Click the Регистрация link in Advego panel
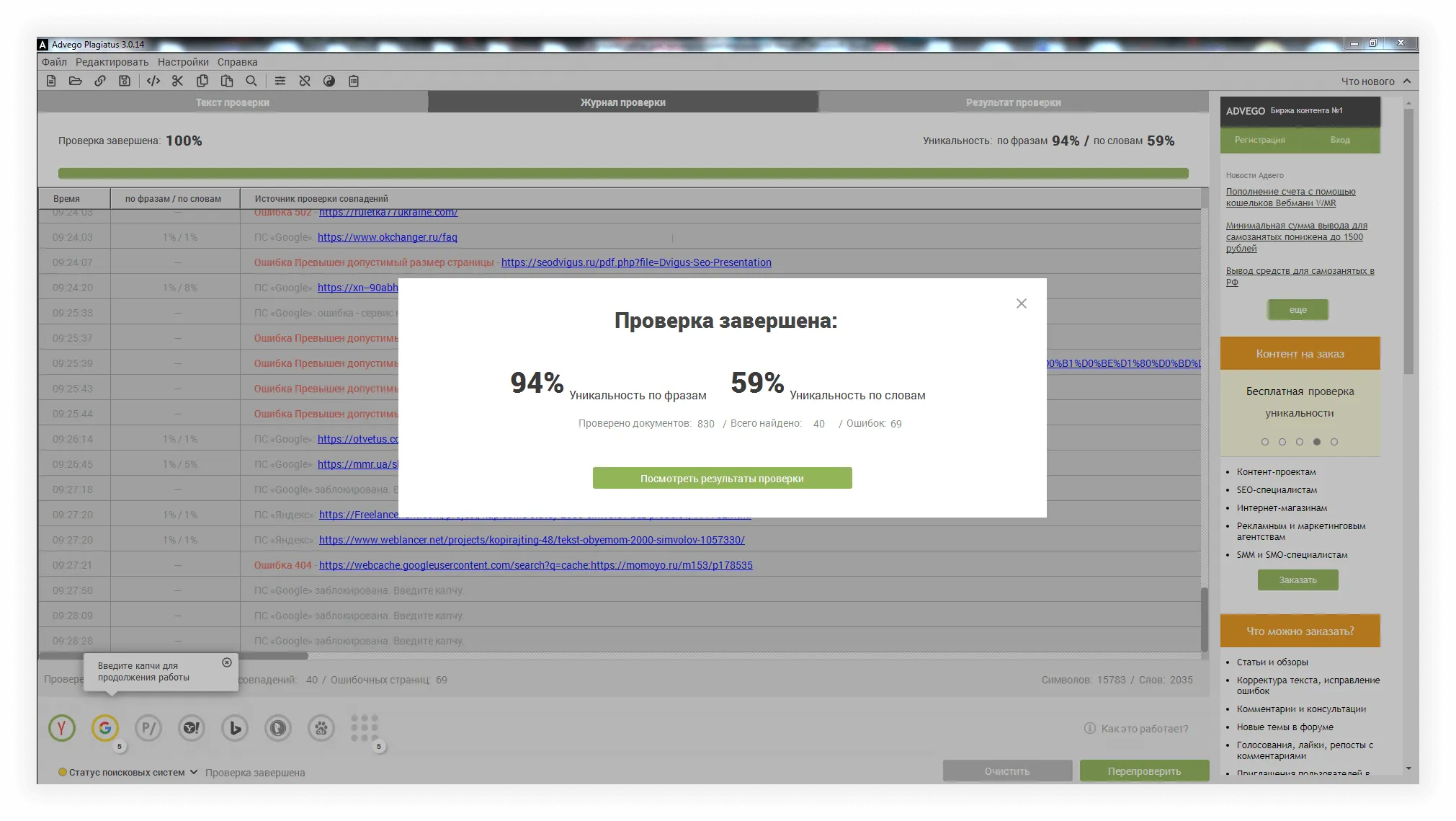The width and height of the screenshot is (1456, 821). pos(1259,140)
